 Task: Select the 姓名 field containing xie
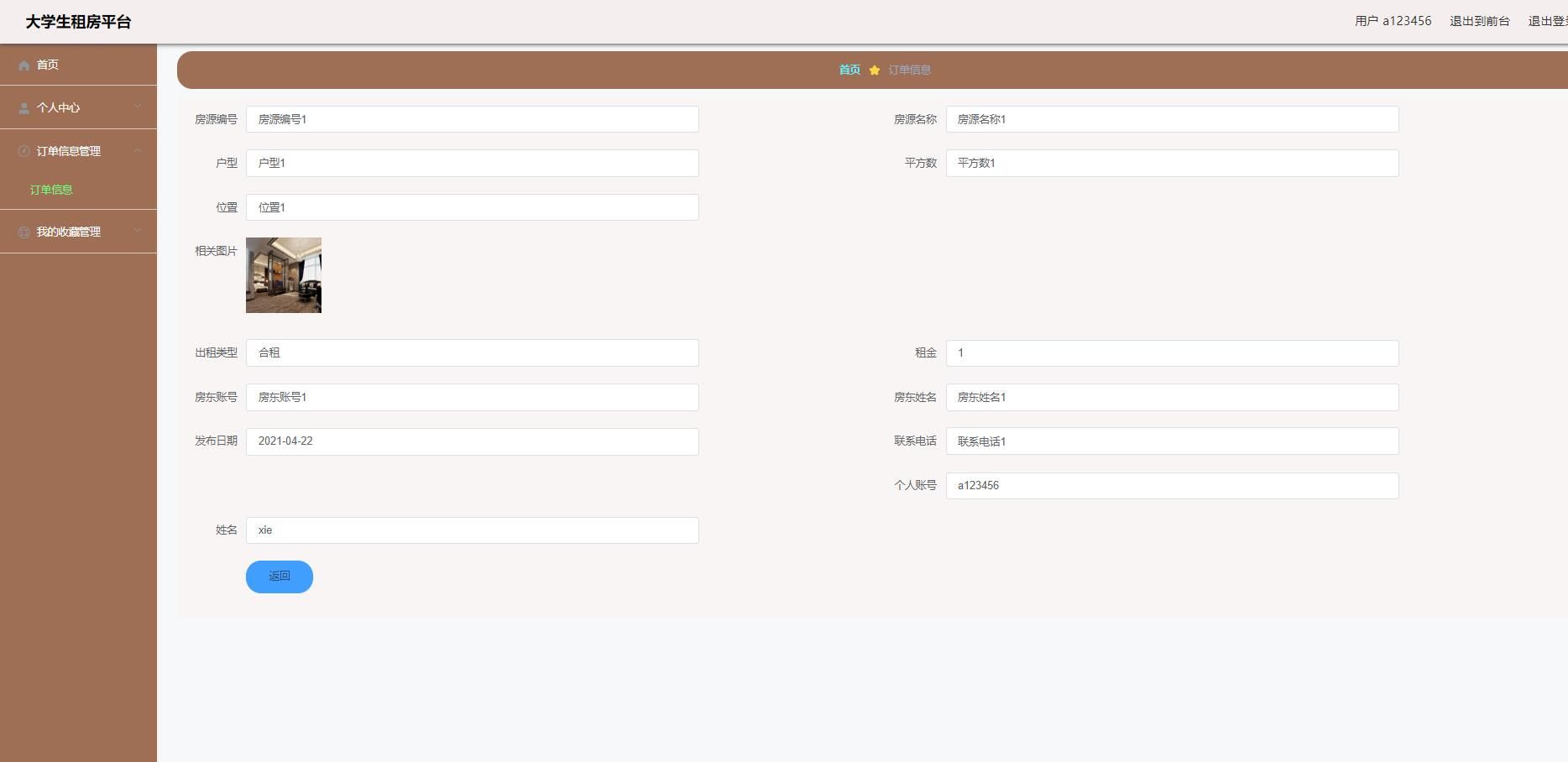coord(472,530)
